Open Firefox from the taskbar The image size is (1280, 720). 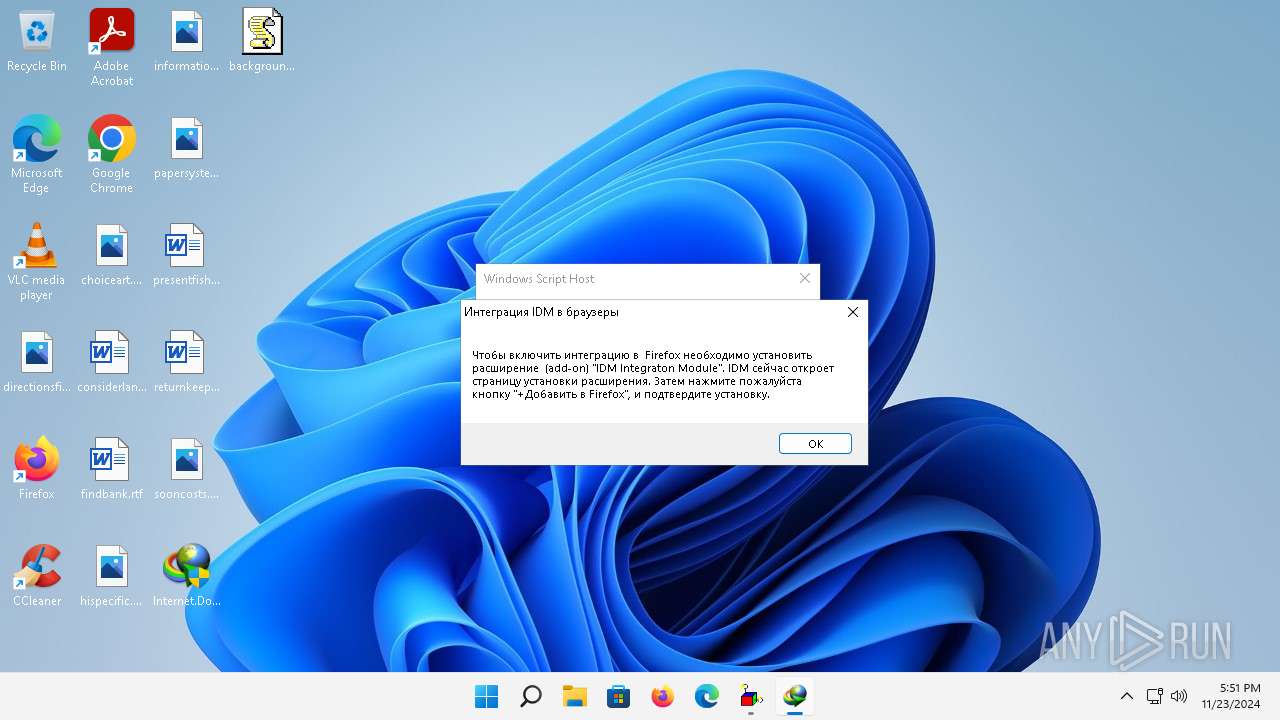[663, 696]
